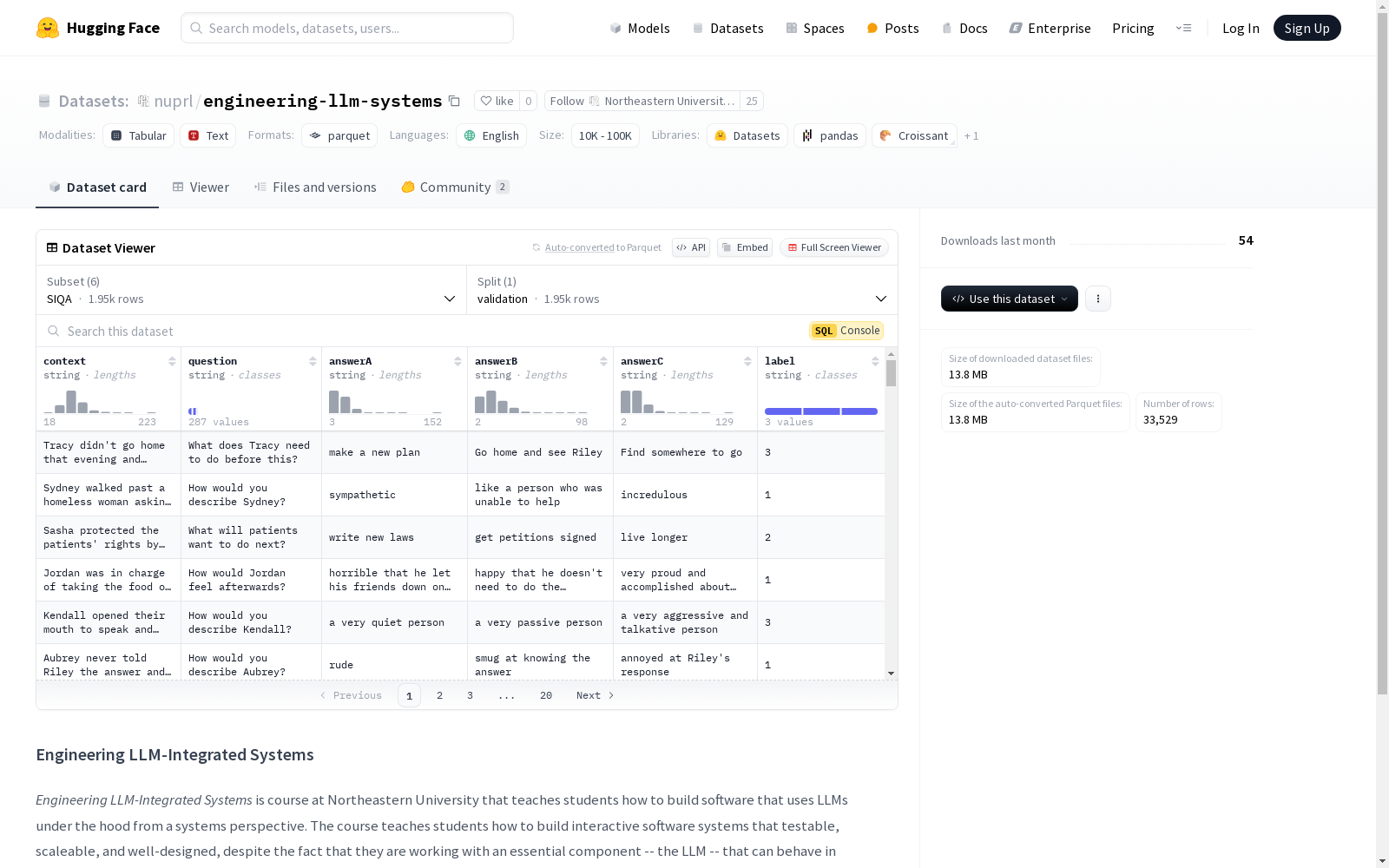The image size is (1389, 868).
Task: Click the parquet format tag
Action: (x=339, y=135)
